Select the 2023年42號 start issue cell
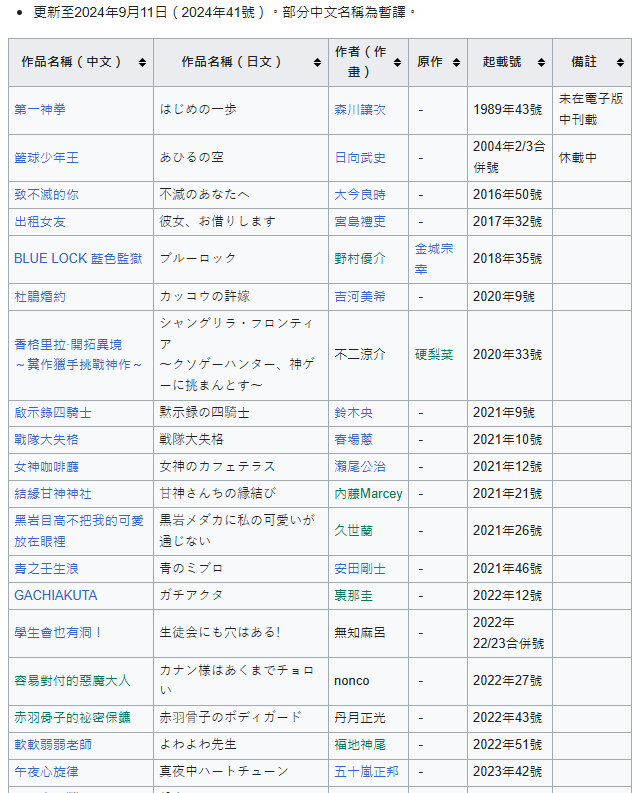This screenshot has width=635, height=793. pyautogui.click(x=508, y=772)
